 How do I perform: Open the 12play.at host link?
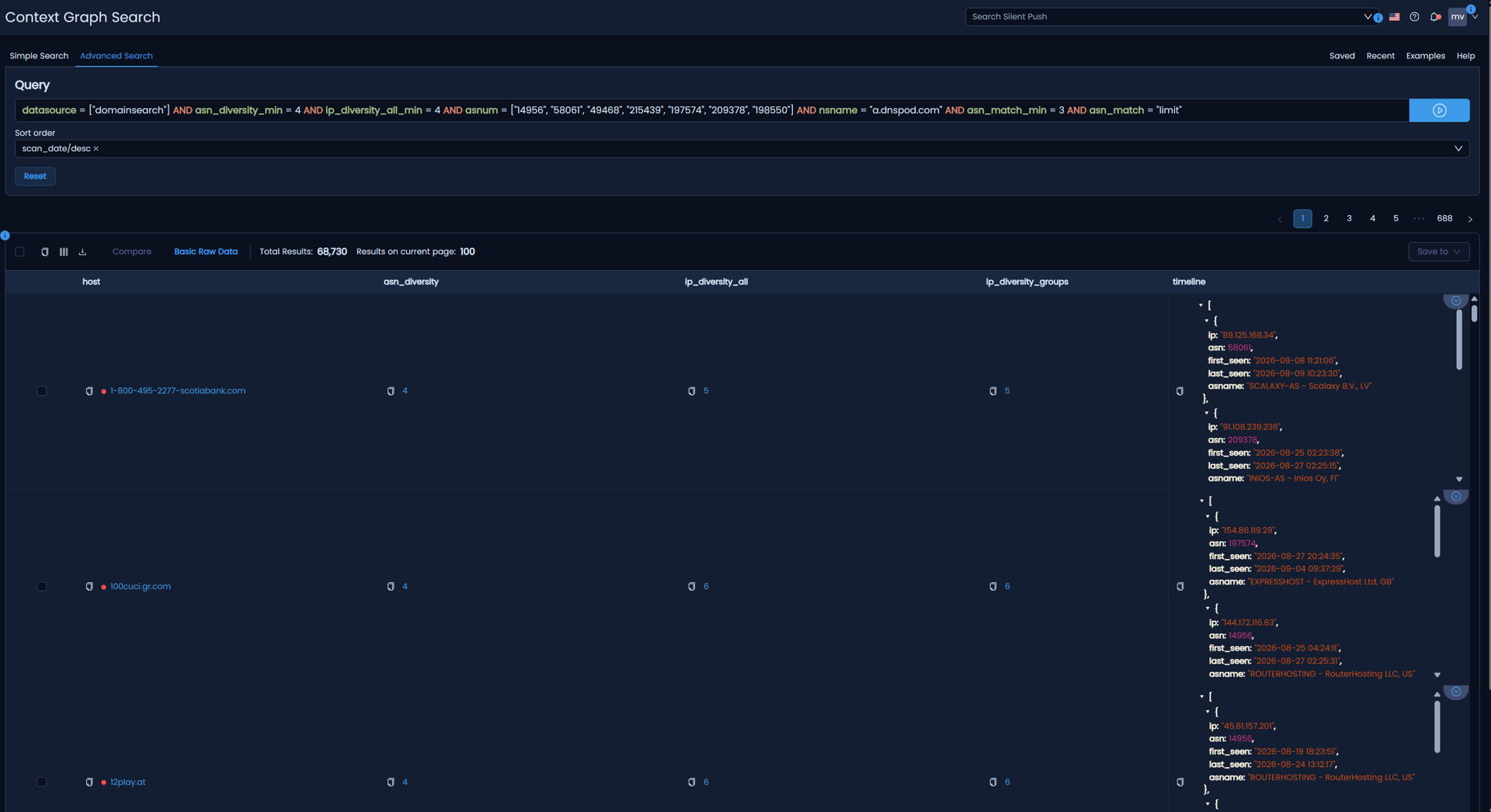[x=128, y=783]
